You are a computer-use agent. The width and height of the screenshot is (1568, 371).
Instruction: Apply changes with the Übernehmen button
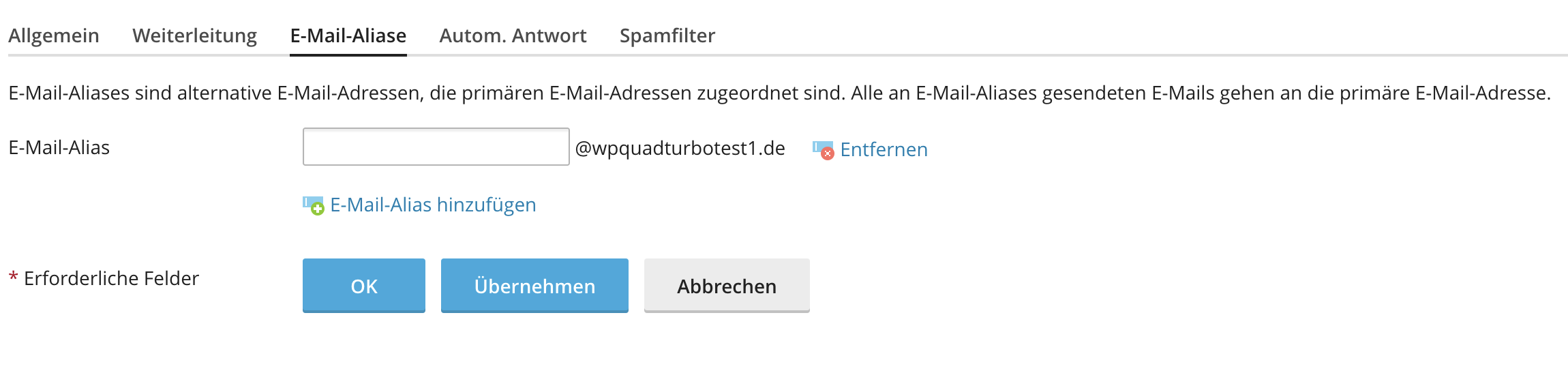click(x=534, y=286)
